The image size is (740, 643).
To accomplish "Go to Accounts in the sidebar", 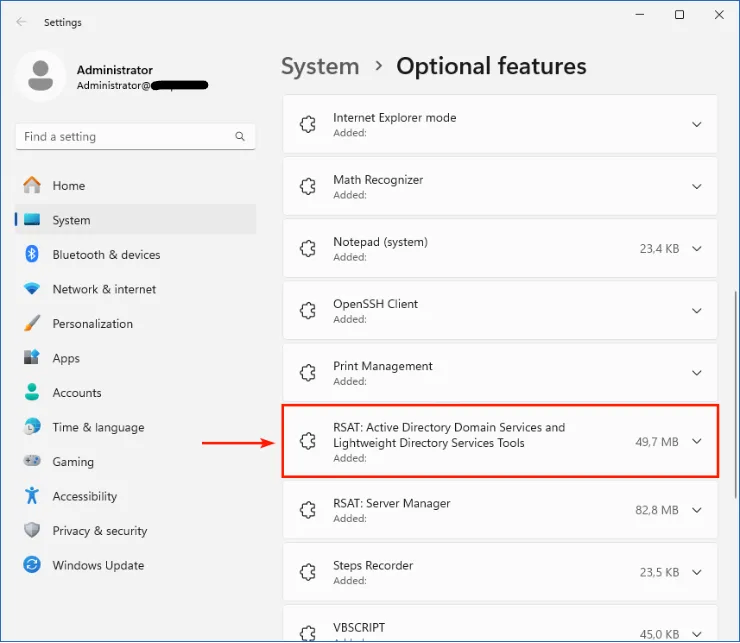I will (77, 393).
